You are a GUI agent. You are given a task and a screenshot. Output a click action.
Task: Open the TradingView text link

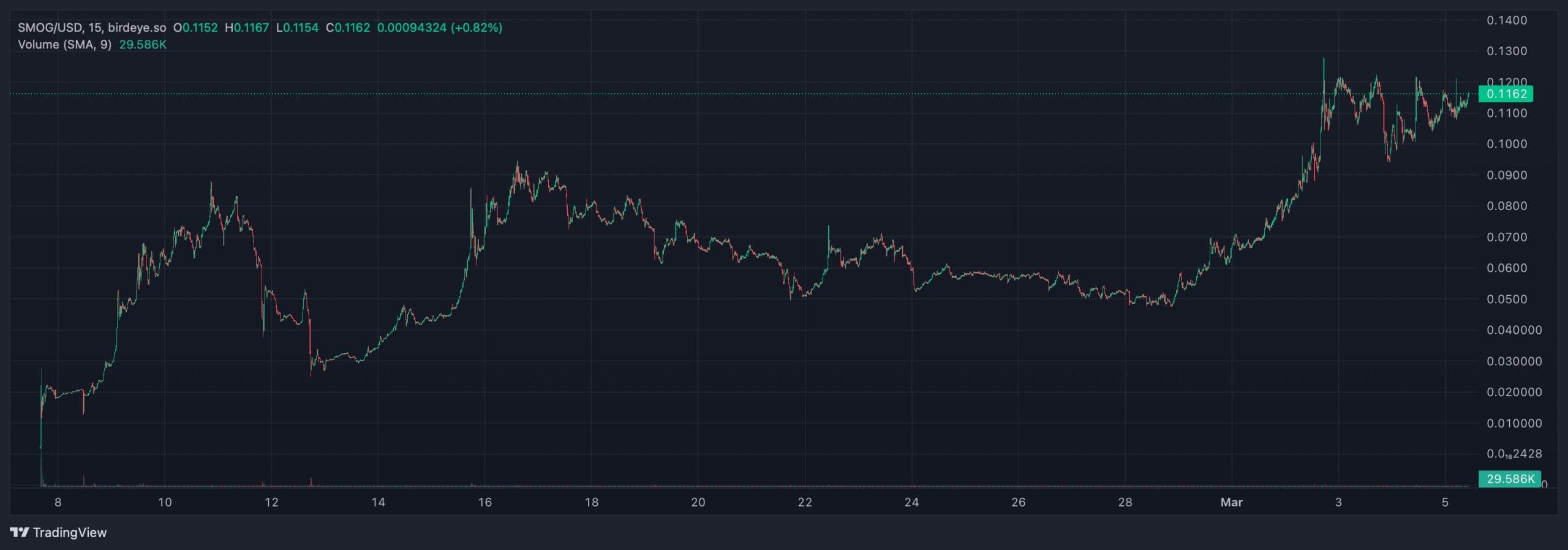pyautogui.click(x=70, y=532)
